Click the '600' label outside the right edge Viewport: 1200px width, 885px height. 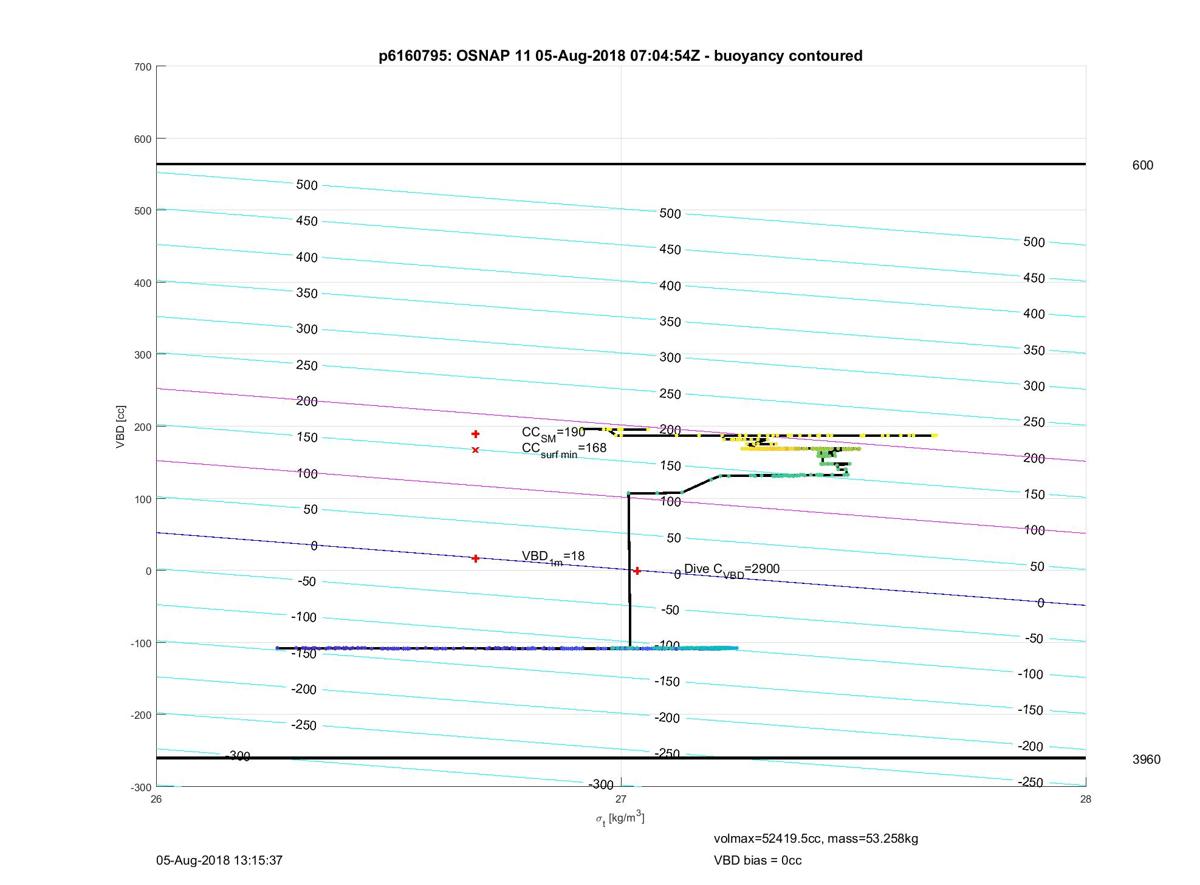(x=1142, y=165)
